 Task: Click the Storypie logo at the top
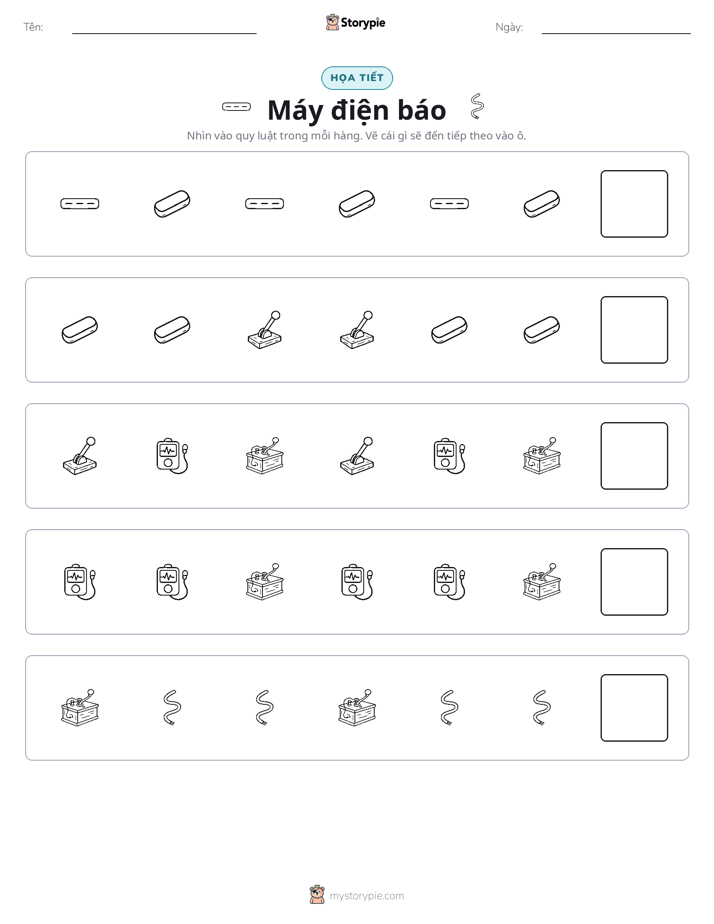coord(355,22)
